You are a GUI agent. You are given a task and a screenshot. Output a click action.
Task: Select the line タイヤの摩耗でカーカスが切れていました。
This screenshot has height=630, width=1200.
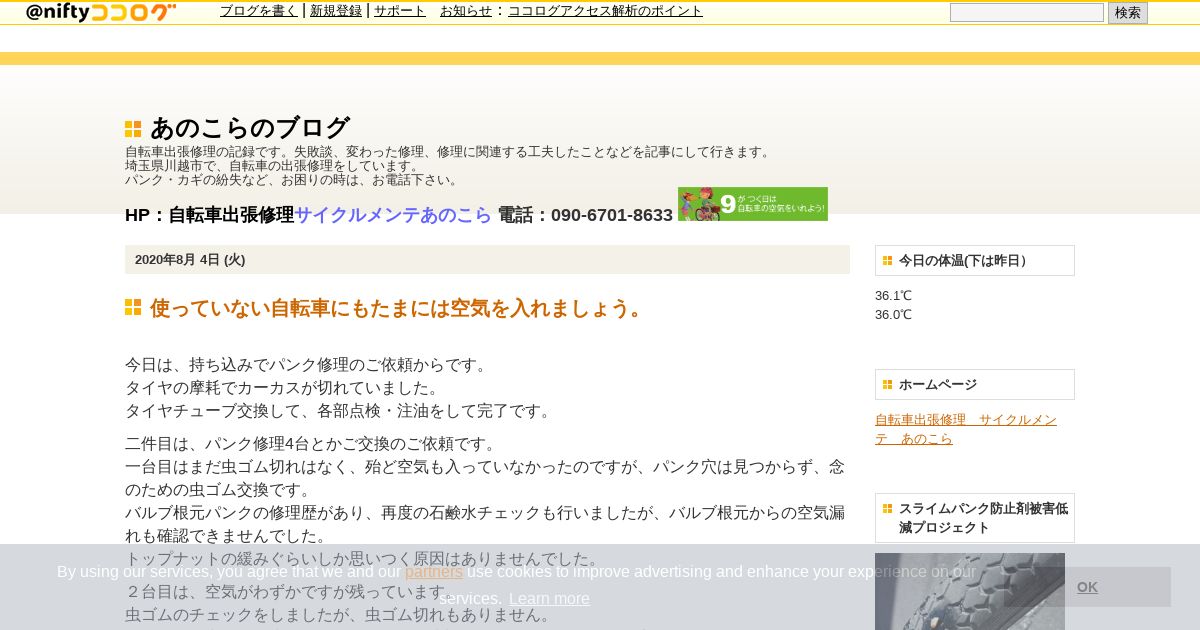pos(283,388)
